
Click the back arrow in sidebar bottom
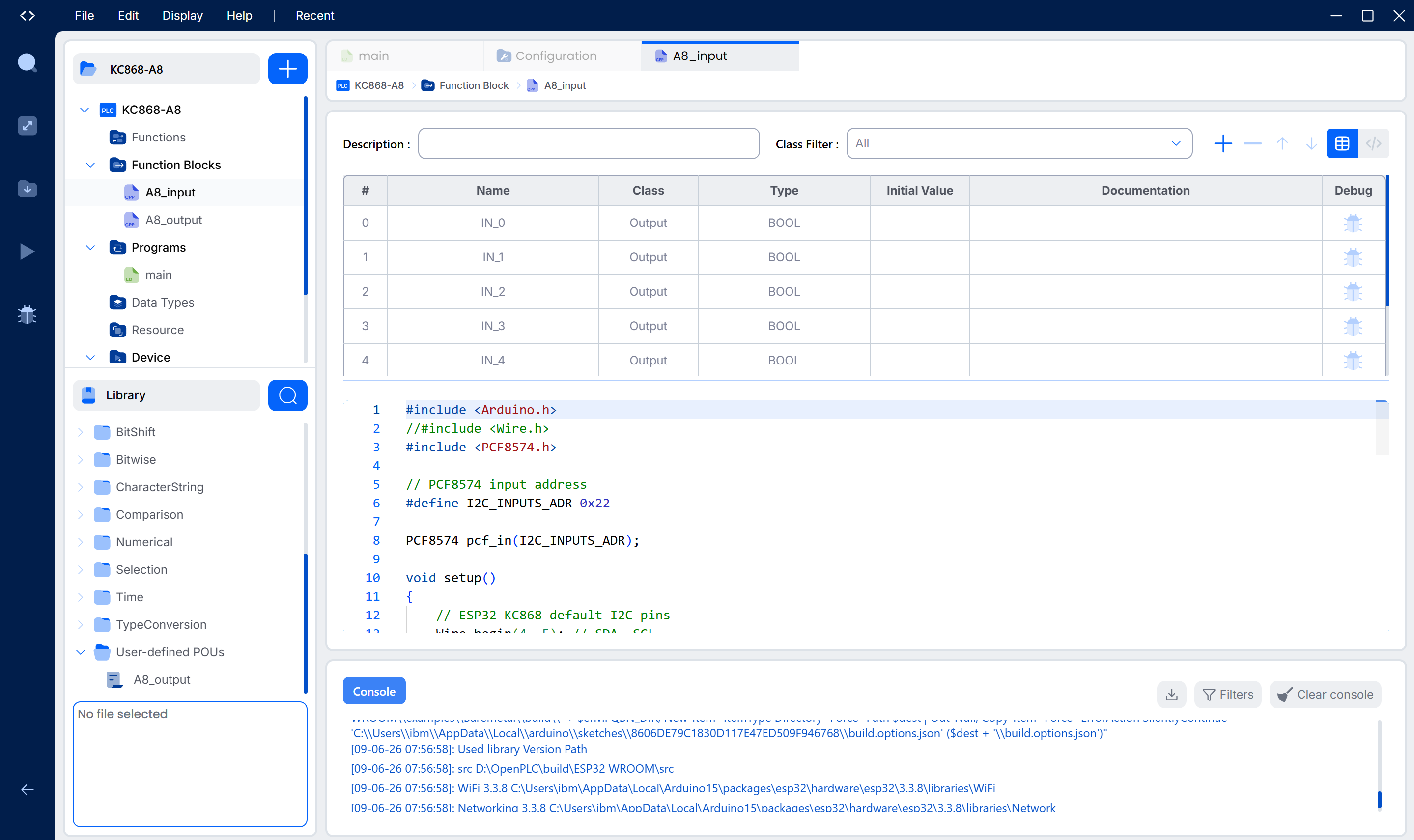click(27, 789)
